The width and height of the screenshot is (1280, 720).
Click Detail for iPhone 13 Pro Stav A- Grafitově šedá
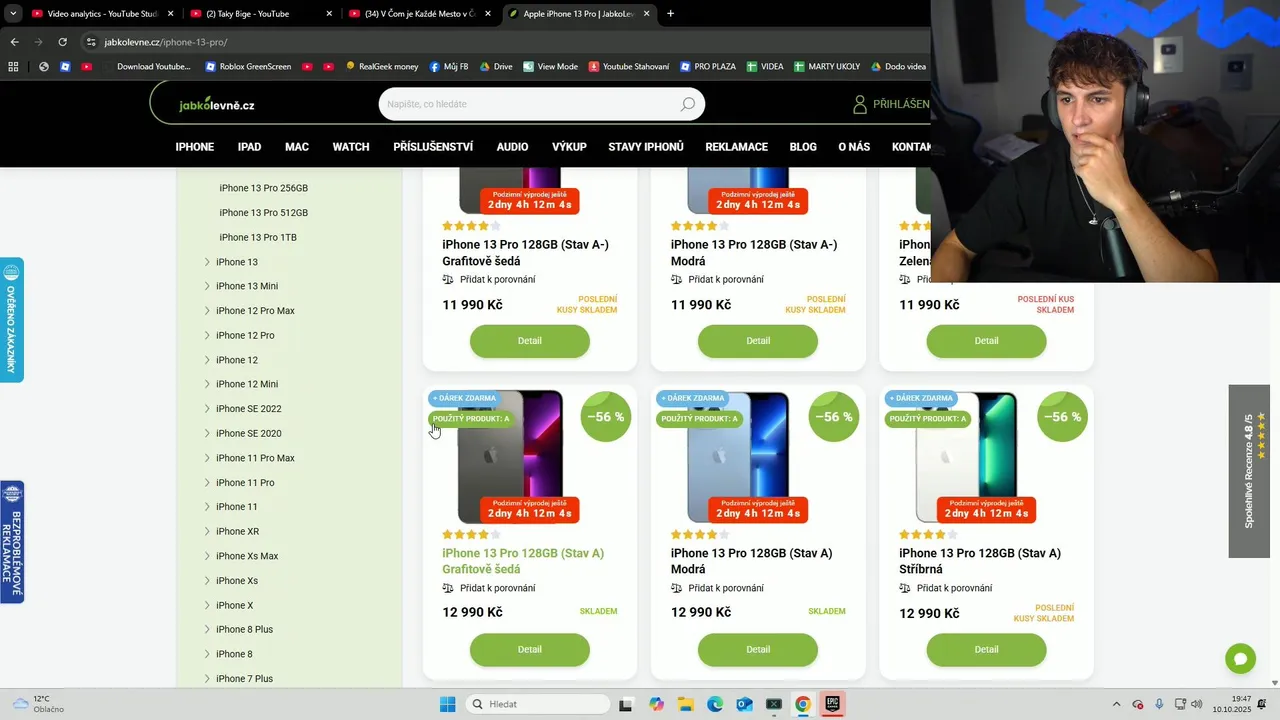pos(530,341)
